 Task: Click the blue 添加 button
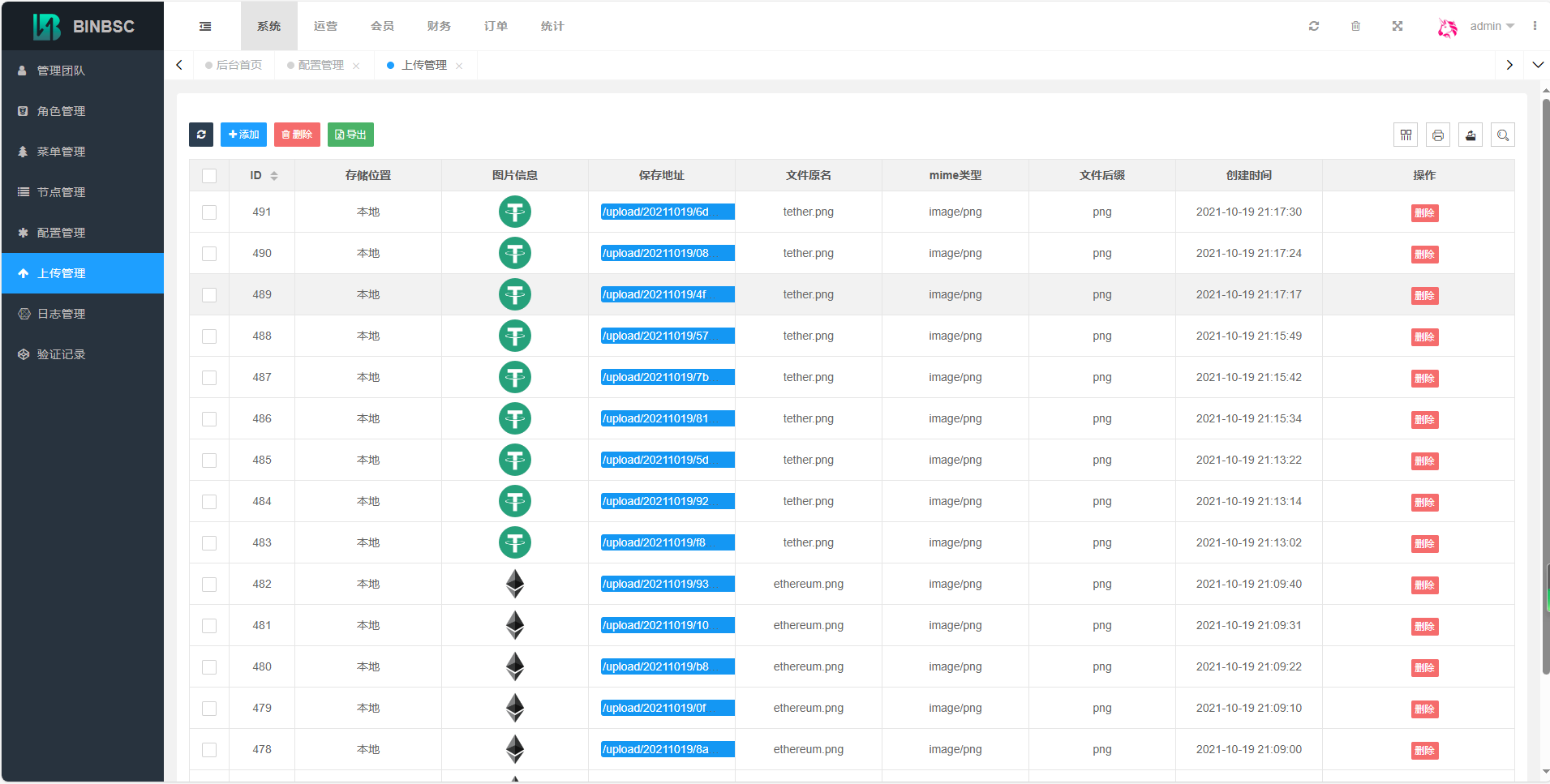[x=243, y=135]
